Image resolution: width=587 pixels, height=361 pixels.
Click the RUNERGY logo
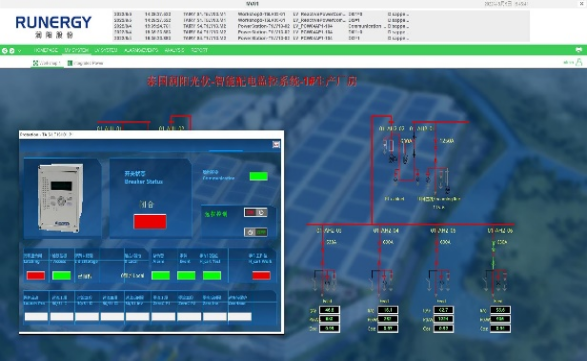pyautogui.click(x=53, y=27)
